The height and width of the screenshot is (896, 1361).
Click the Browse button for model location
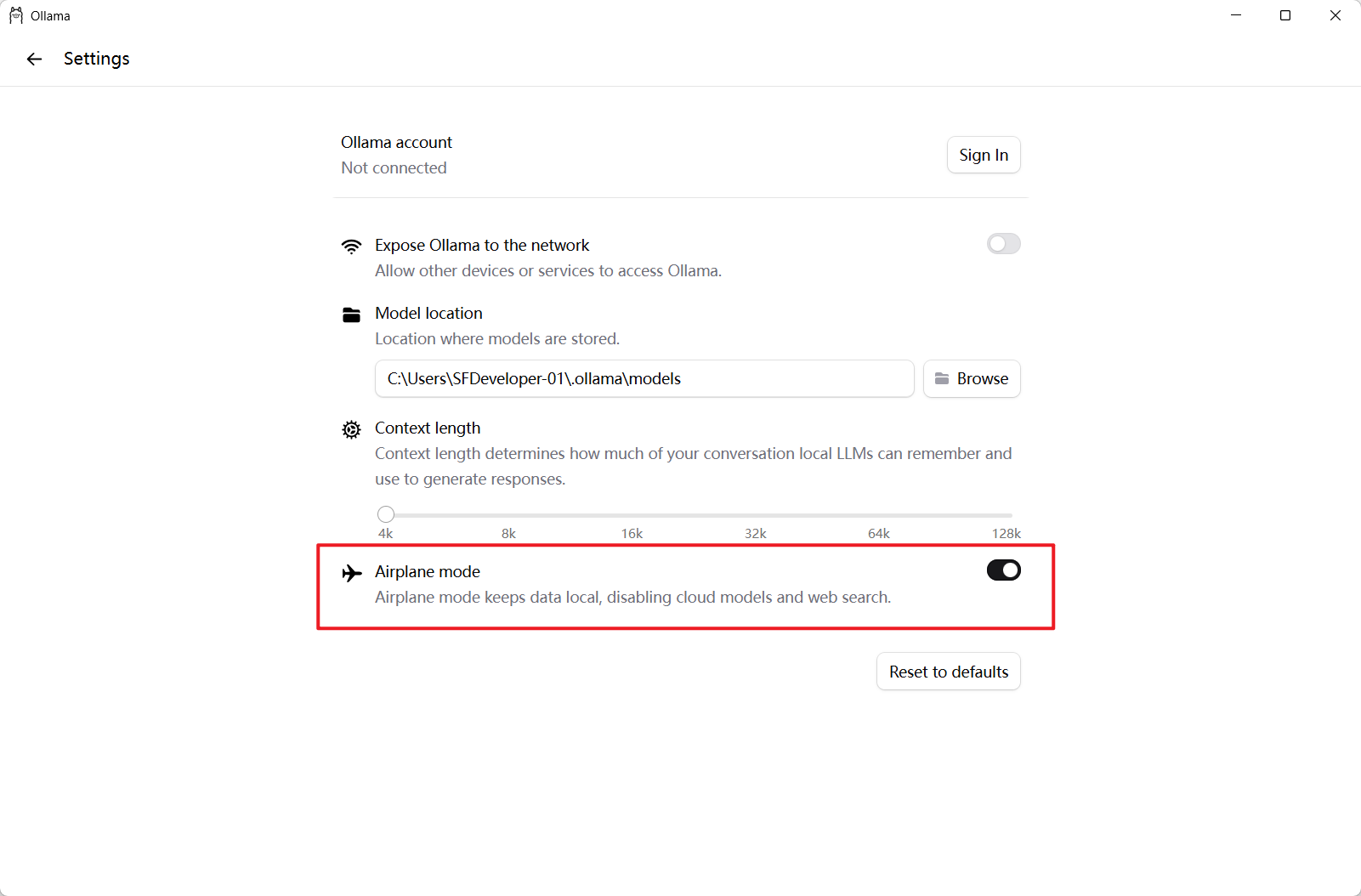[972, 379]
